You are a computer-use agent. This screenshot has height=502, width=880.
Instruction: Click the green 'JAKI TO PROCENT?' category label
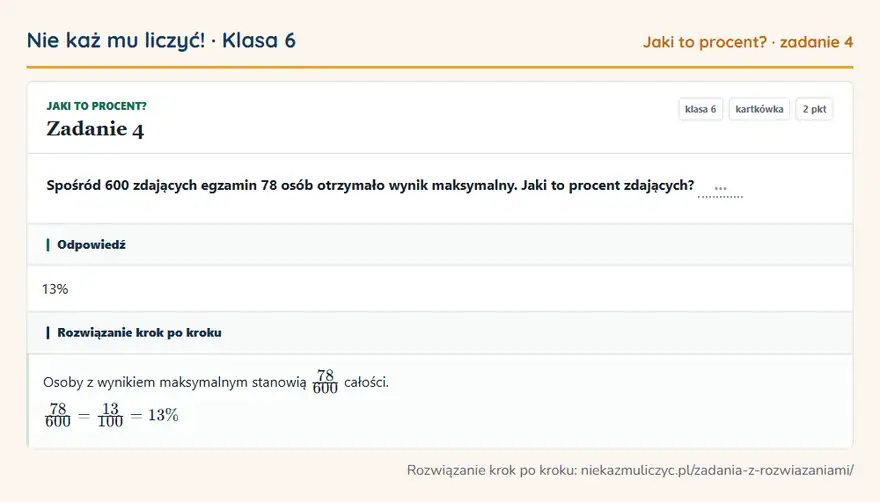point(97,106)
